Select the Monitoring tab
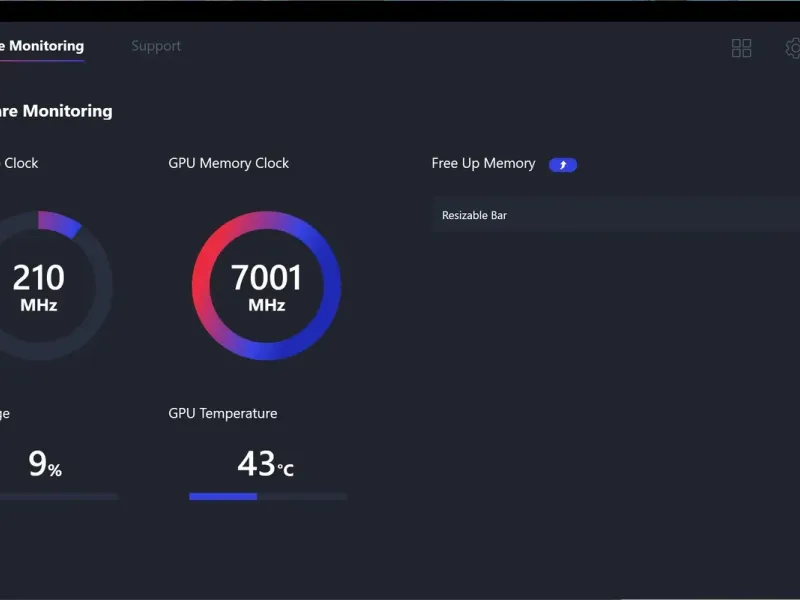The image size is (800, 600). 42,46
